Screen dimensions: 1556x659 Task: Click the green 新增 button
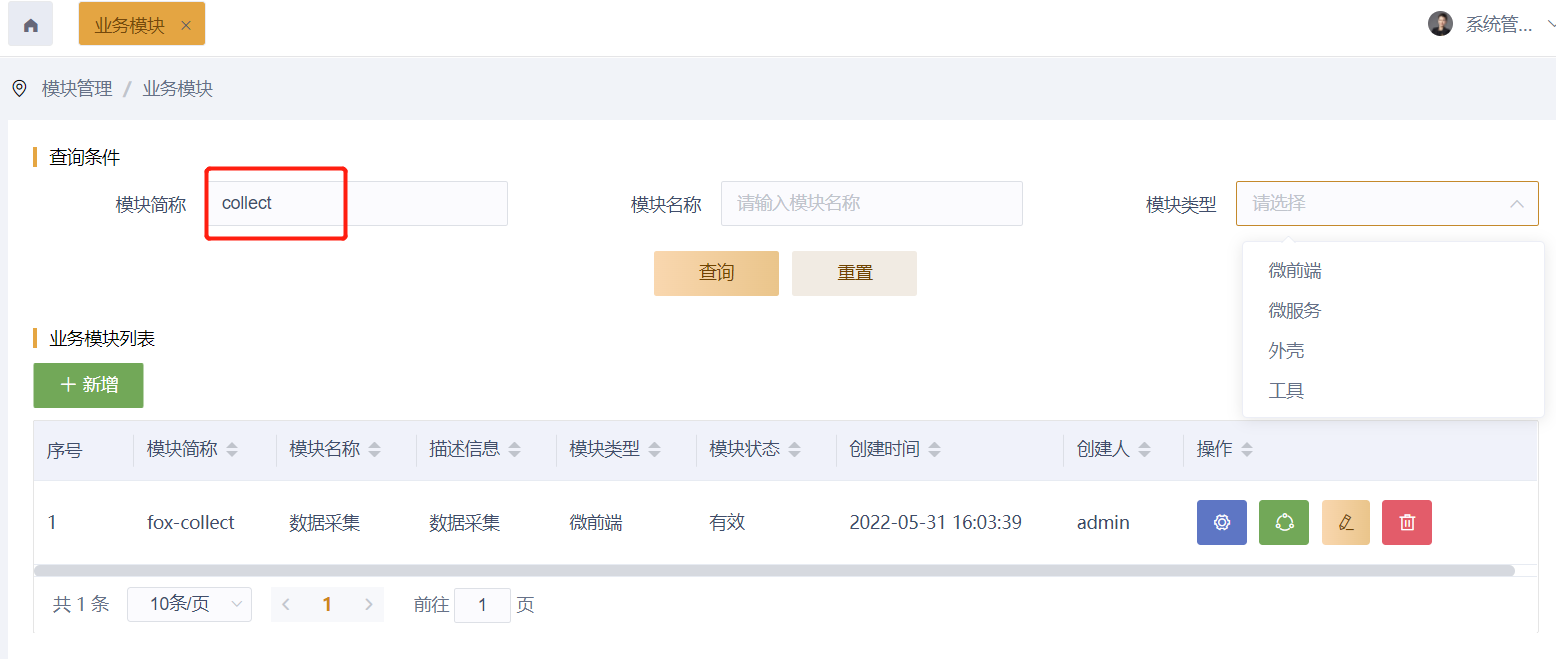tap(88, 385)
